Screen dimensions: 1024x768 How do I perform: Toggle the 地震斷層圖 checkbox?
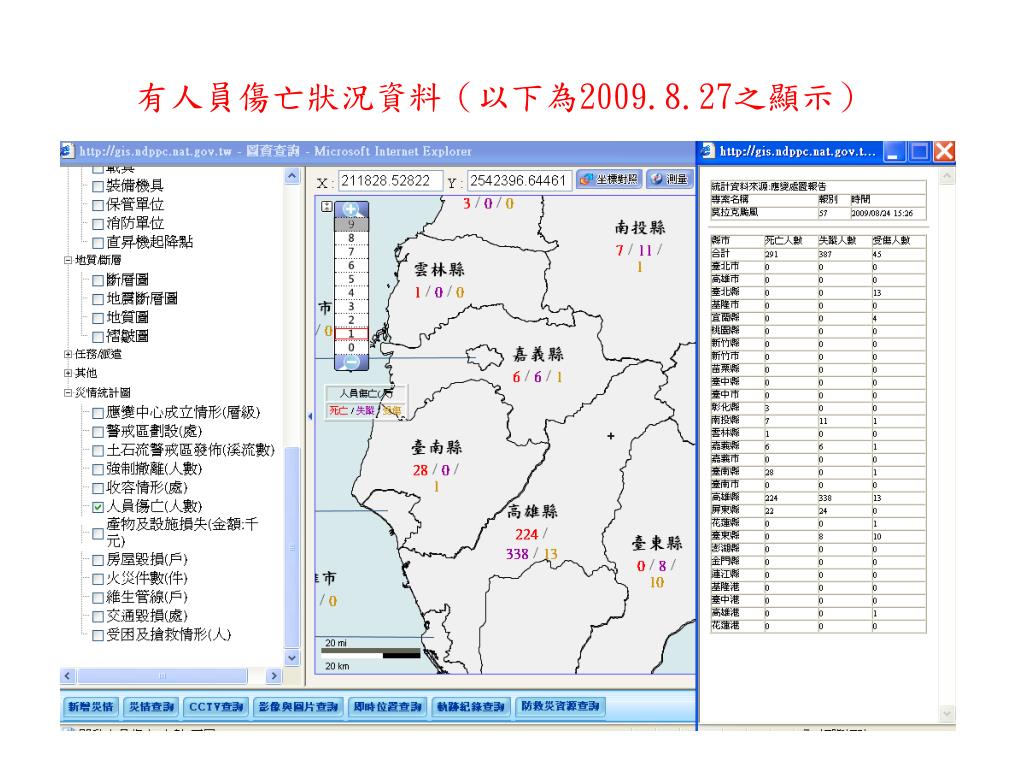pos(98,300)
